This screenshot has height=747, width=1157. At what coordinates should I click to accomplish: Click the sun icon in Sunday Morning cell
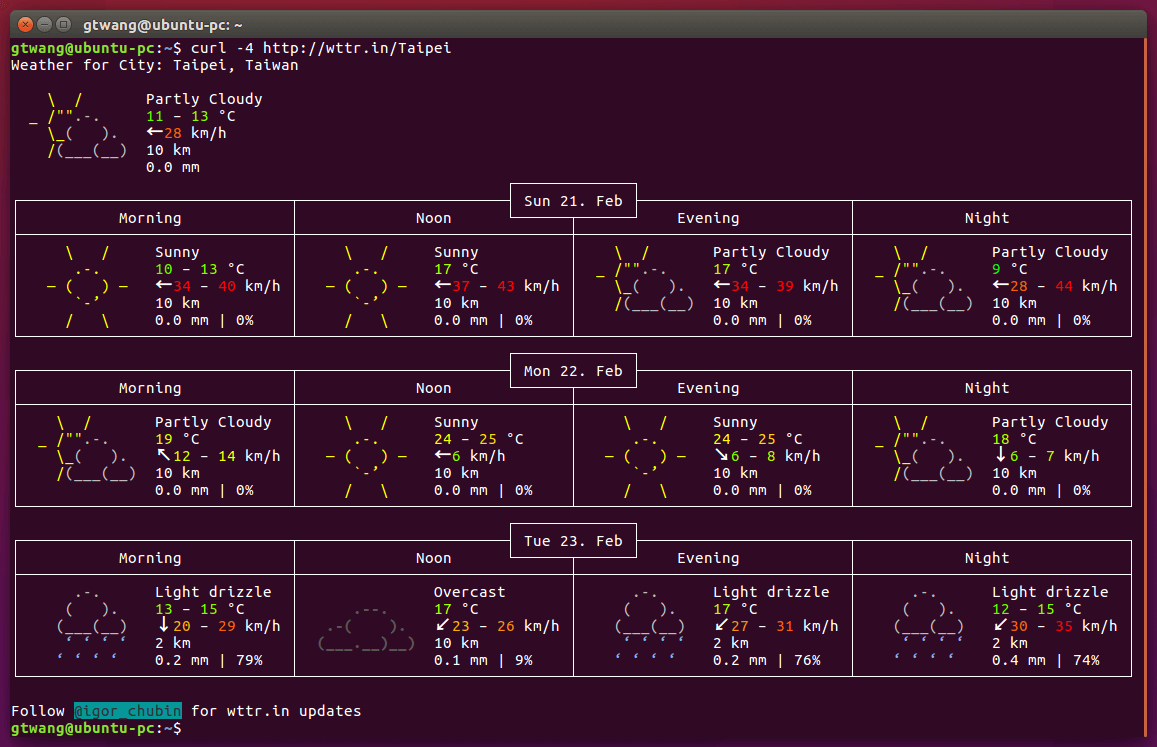point(87,287)
